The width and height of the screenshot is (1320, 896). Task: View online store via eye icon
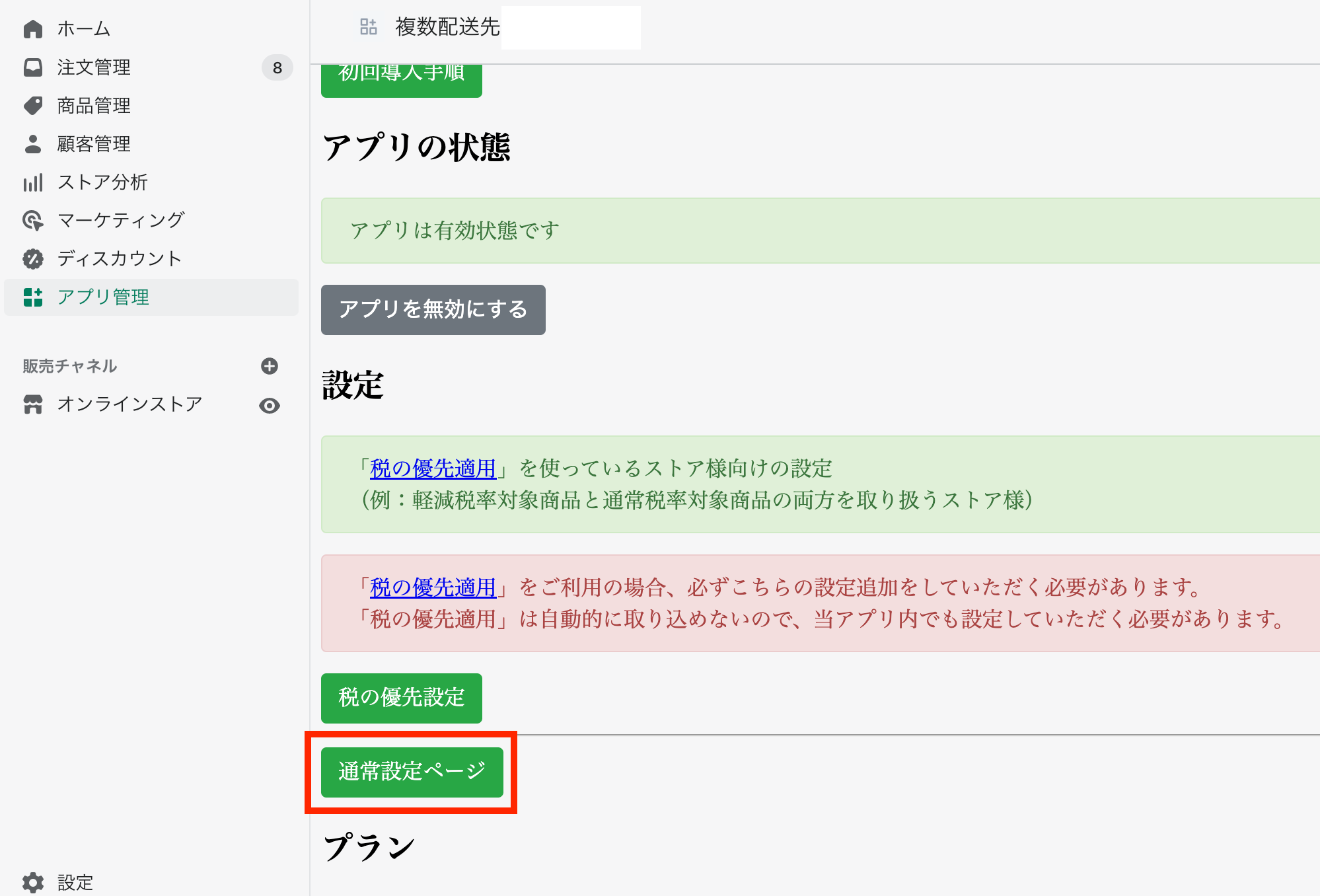click(x=270, y=405)
